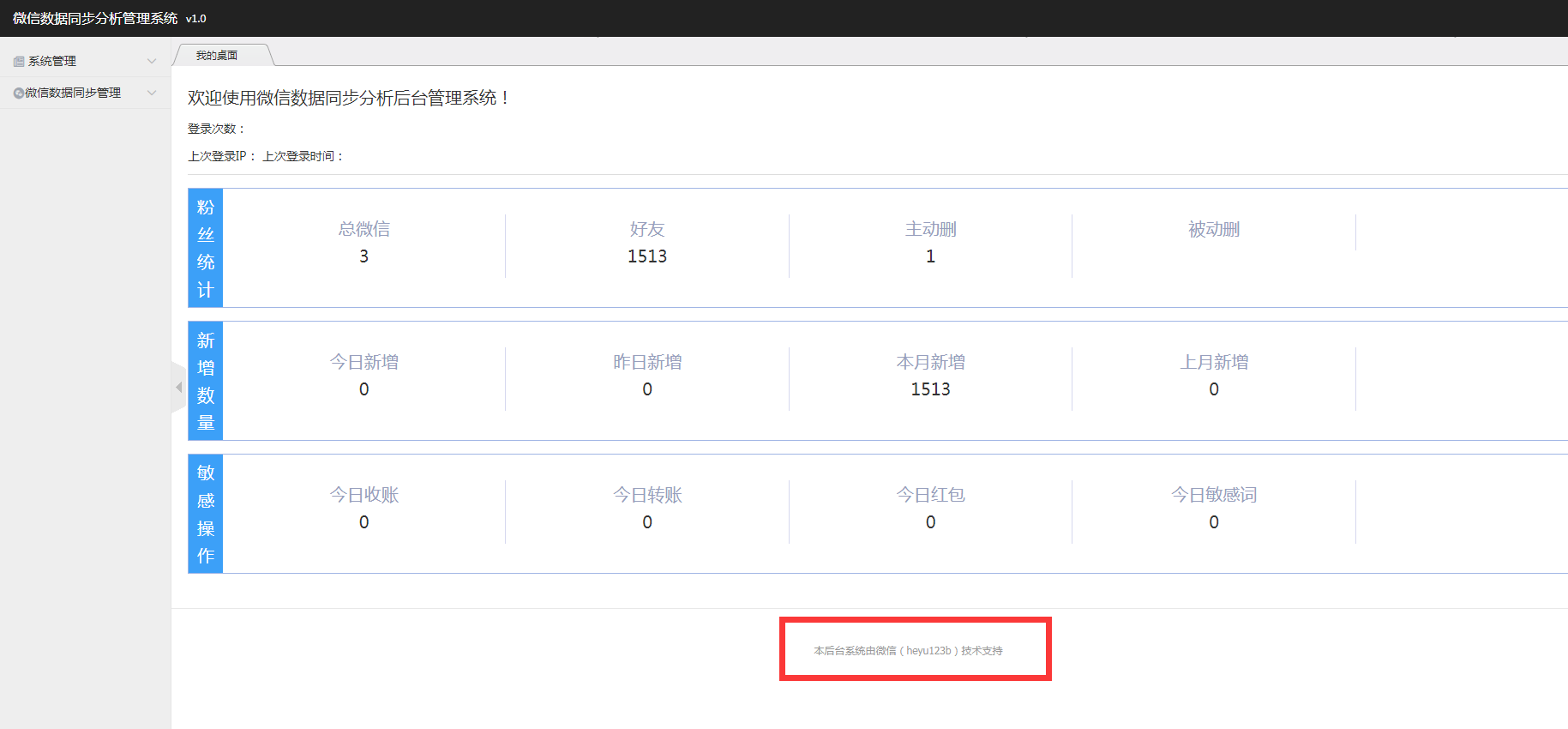The image size is (1568, 729).
Task: Click the 今日转账 value 0
Action: 647,522
